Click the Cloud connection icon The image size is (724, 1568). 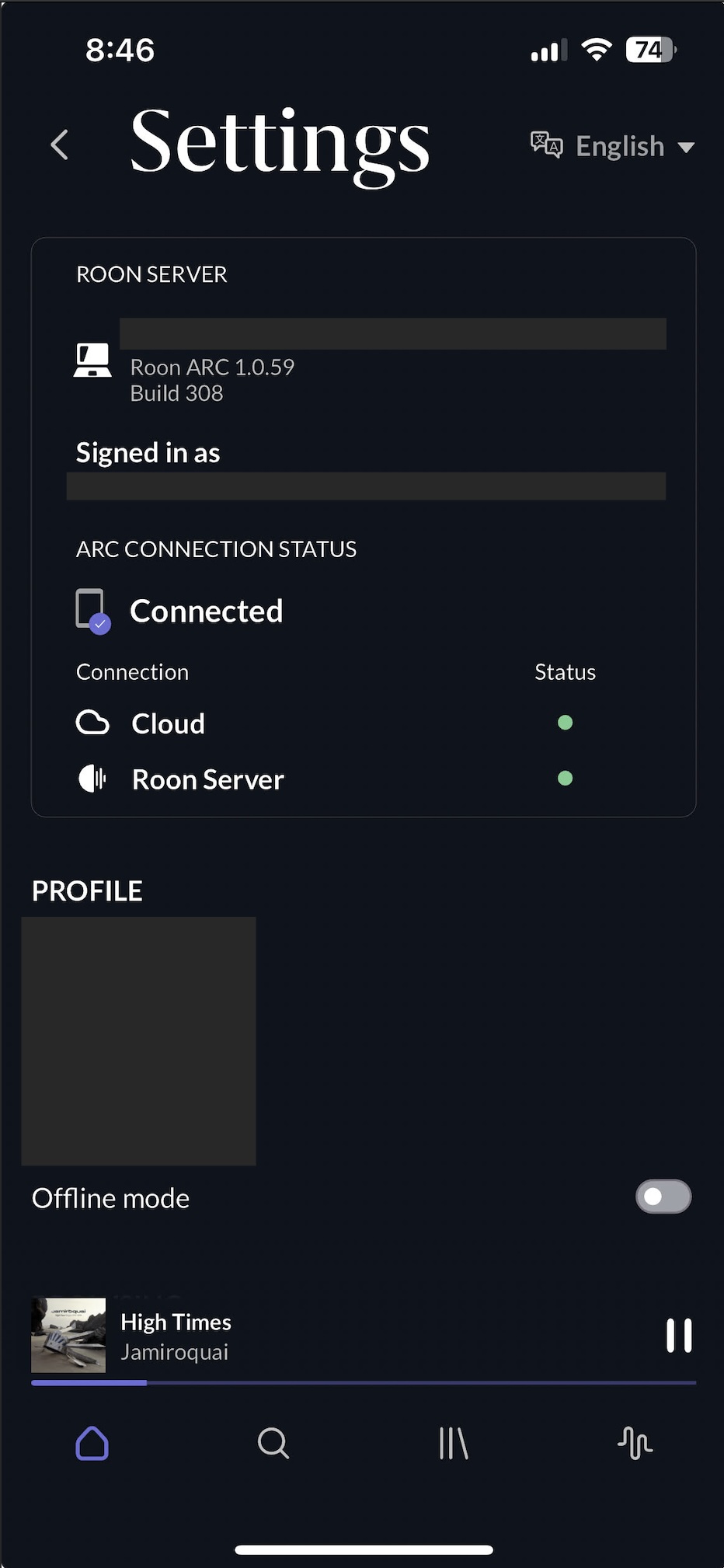click(92, 723)
